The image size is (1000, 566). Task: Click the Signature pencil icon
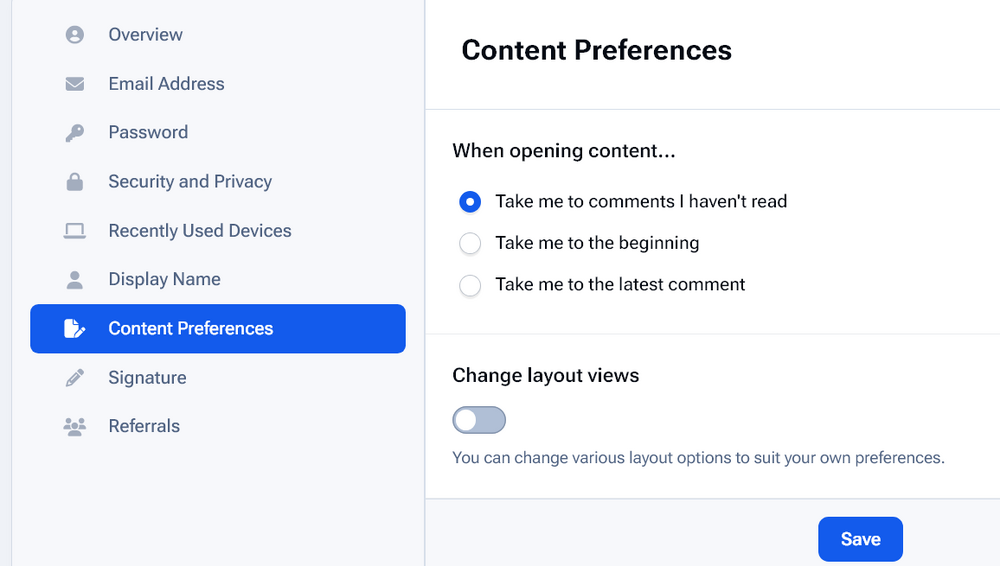pyautogui.click(x=75, y=378)
